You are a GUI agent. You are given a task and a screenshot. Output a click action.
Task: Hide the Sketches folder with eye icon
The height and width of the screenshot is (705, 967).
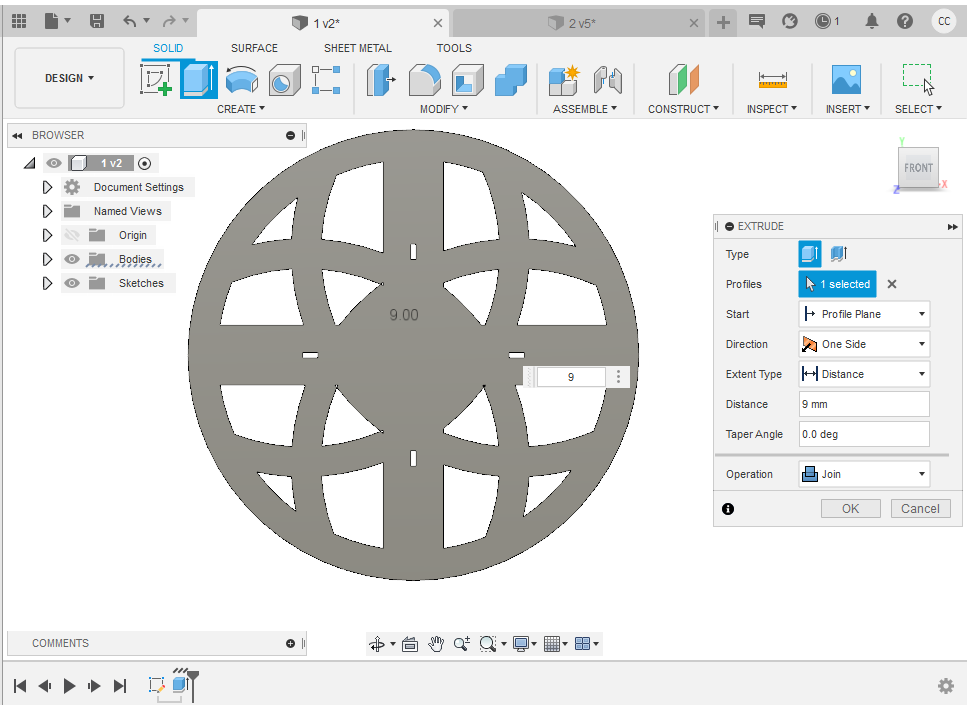click(x=72, y=283)
